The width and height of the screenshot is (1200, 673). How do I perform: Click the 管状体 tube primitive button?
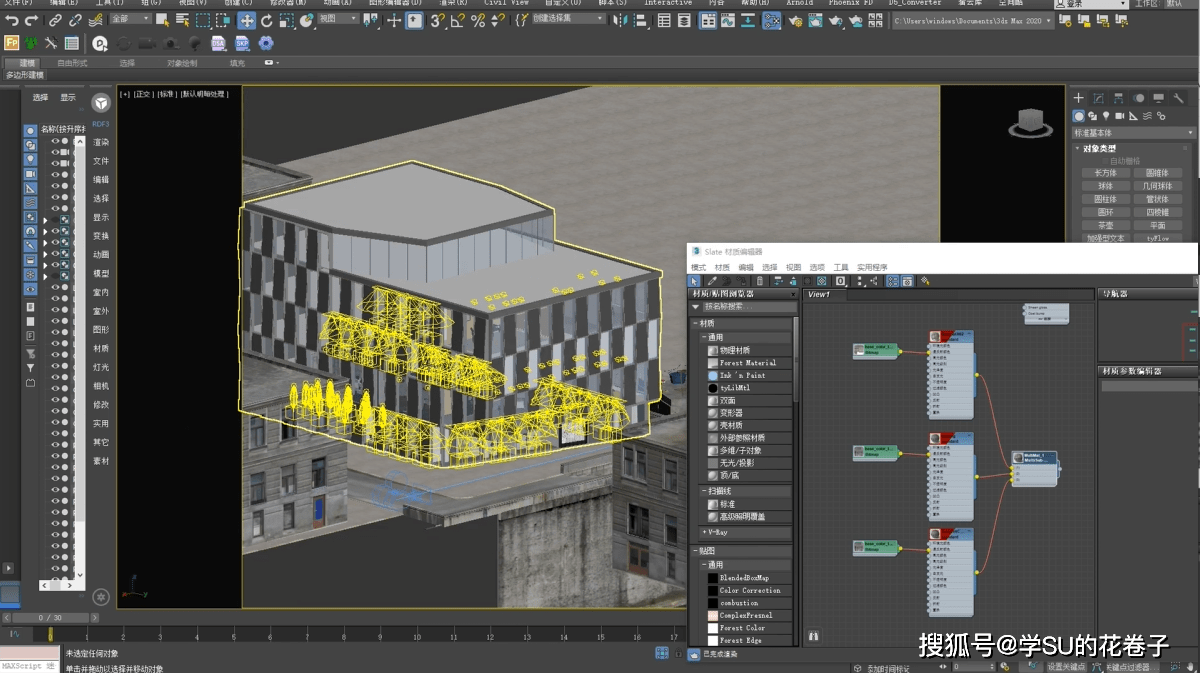click(x=1157, y=199)
